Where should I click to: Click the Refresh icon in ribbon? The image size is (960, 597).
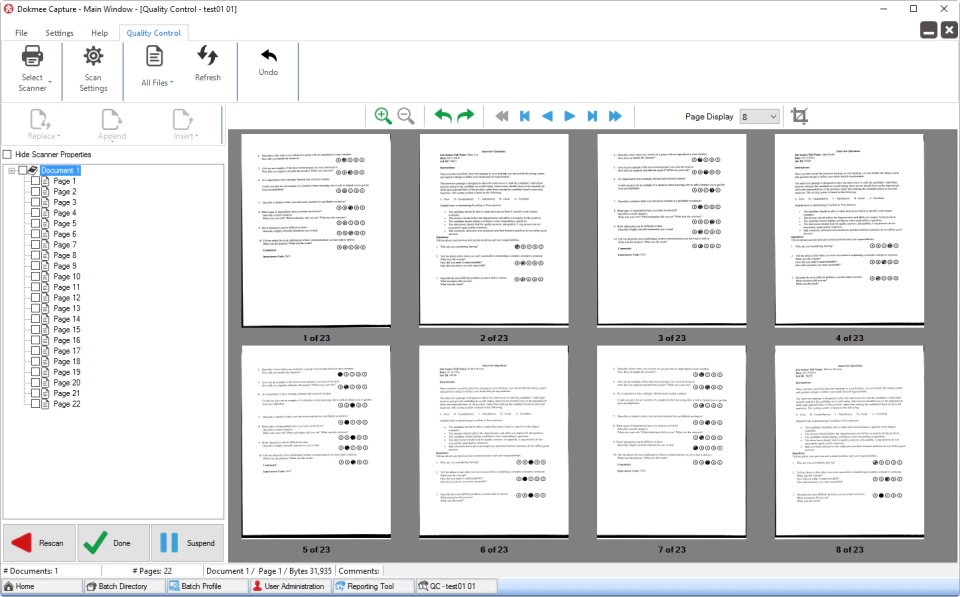tap(208, 56)
